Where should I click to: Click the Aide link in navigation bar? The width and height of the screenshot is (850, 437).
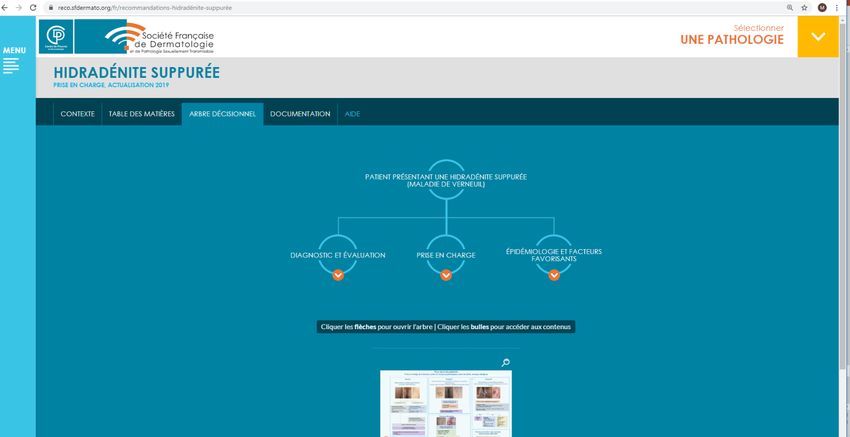[x=352, y=114]
